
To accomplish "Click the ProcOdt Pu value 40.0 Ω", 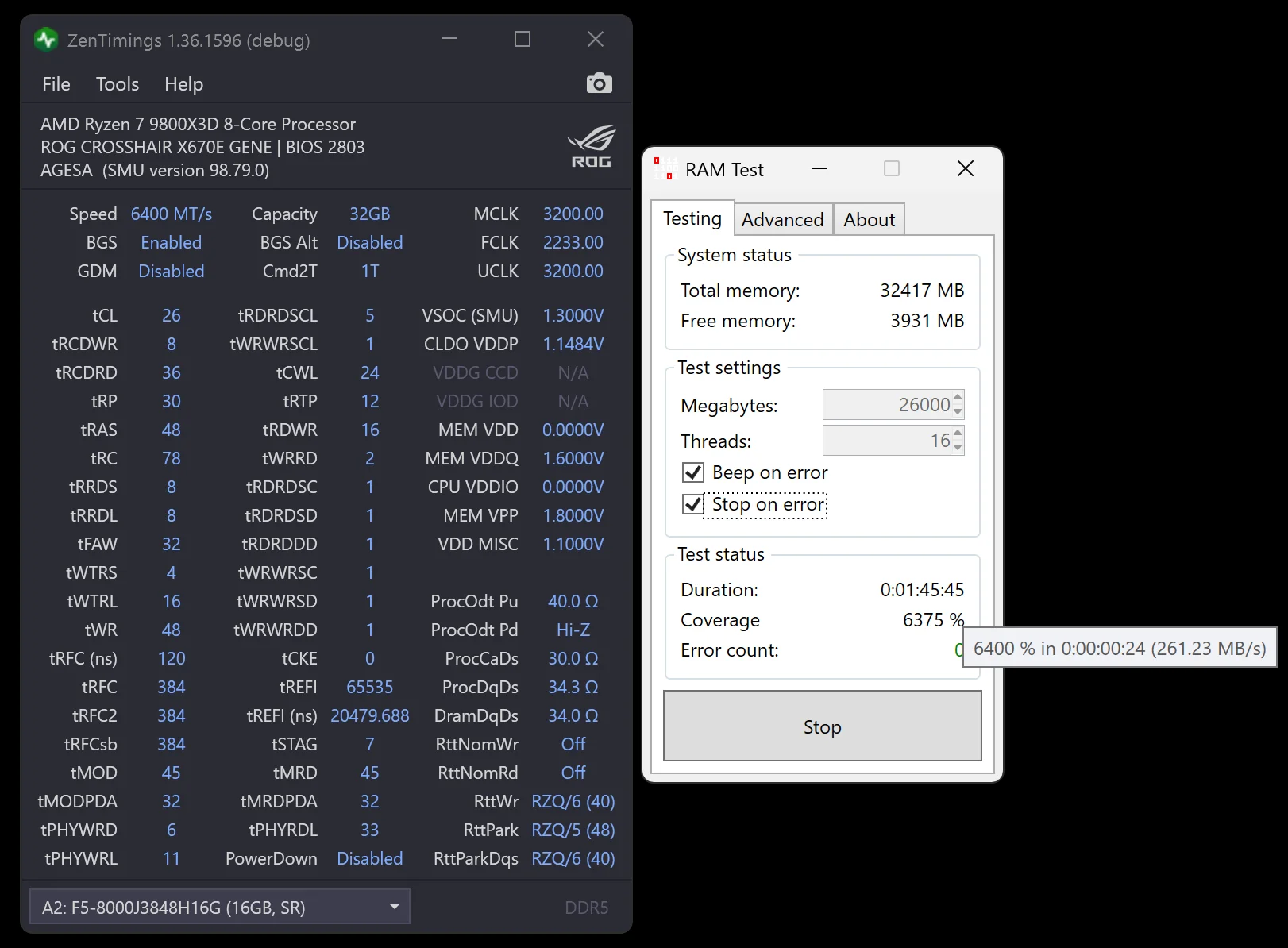I will [573, 602].
